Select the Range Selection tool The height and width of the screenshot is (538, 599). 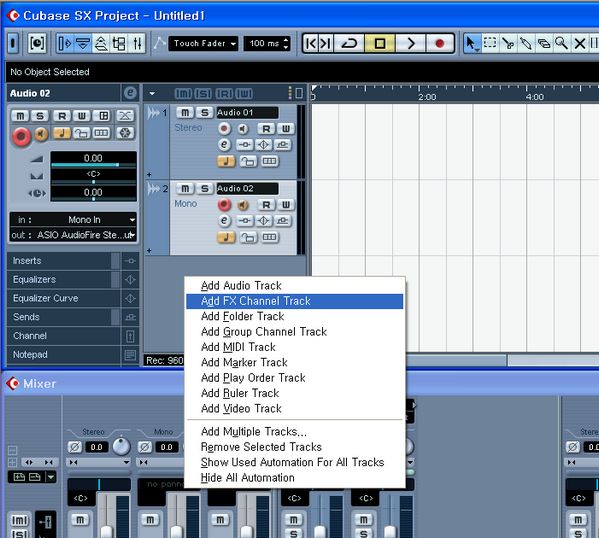490,43
